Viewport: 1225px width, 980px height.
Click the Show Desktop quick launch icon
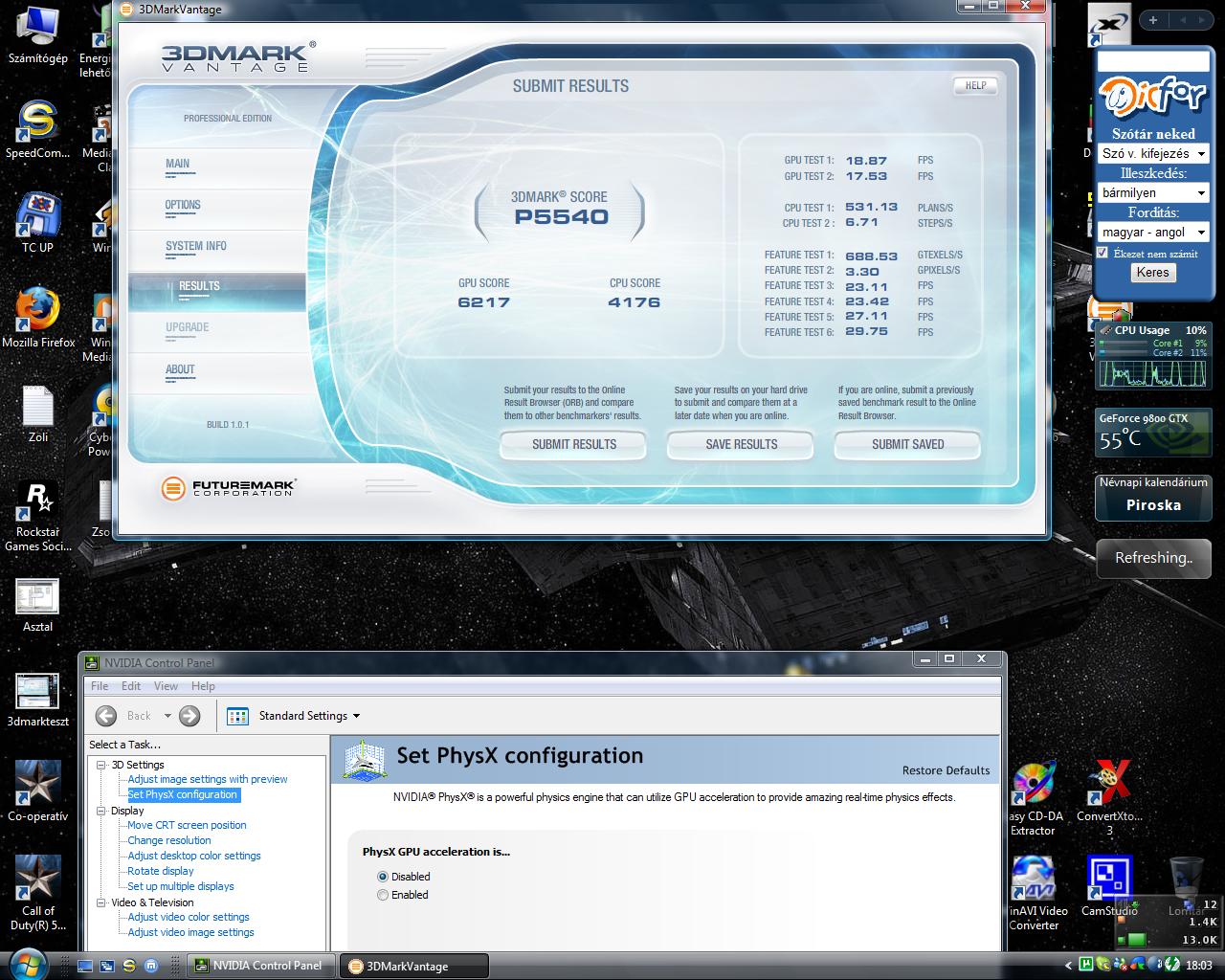[x=85, y=966]
